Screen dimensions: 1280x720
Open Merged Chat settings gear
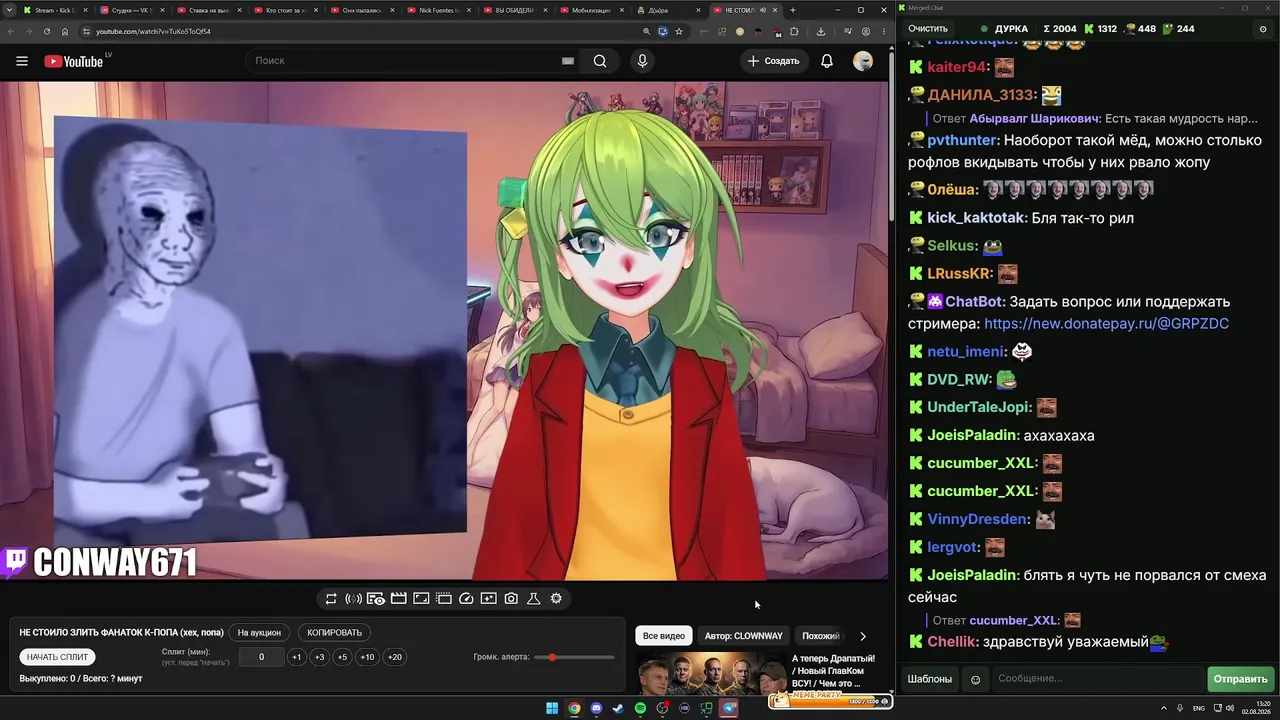(1264, 29)
